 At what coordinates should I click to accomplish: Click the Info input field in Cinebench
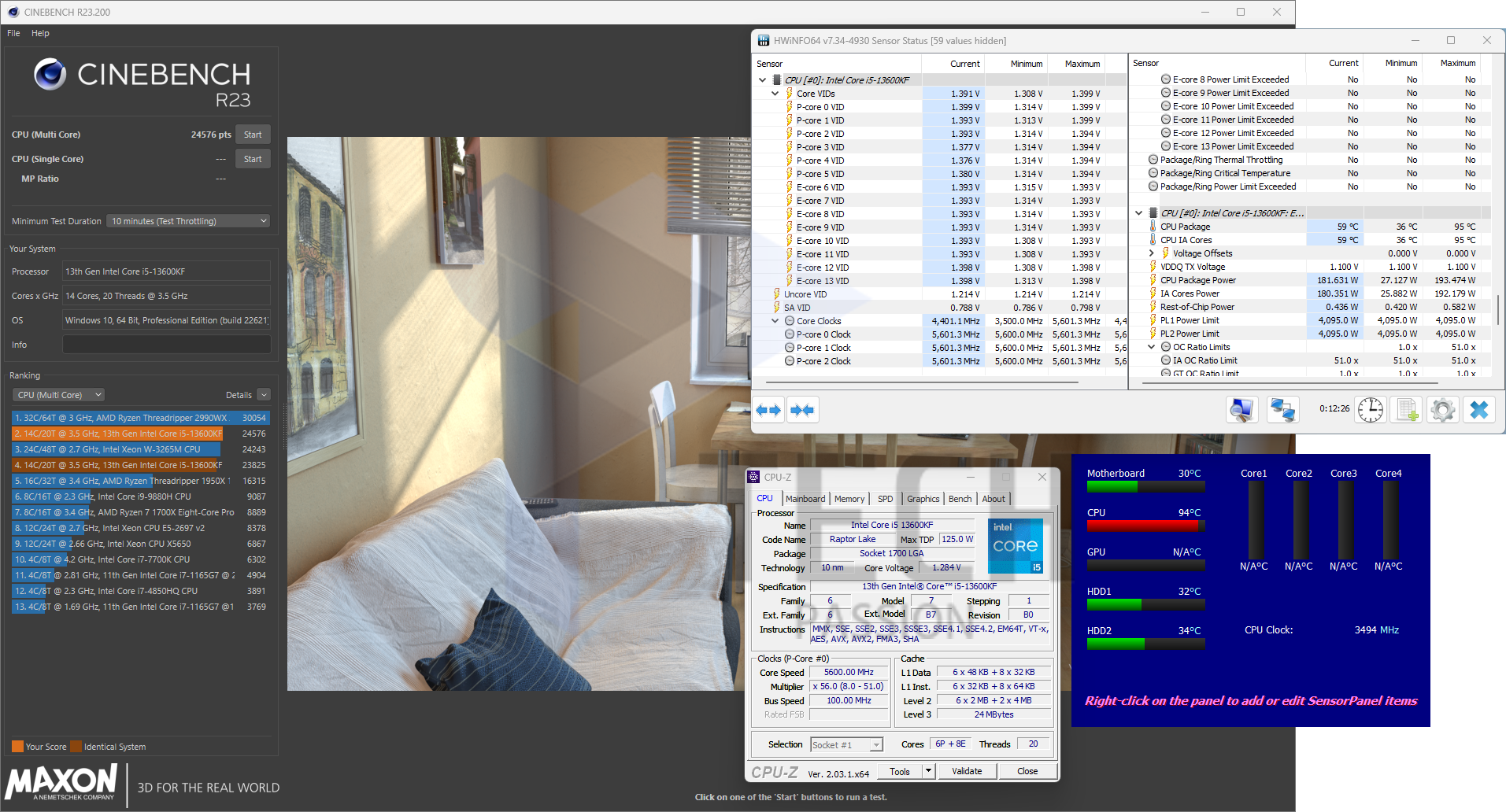(166, 345)
